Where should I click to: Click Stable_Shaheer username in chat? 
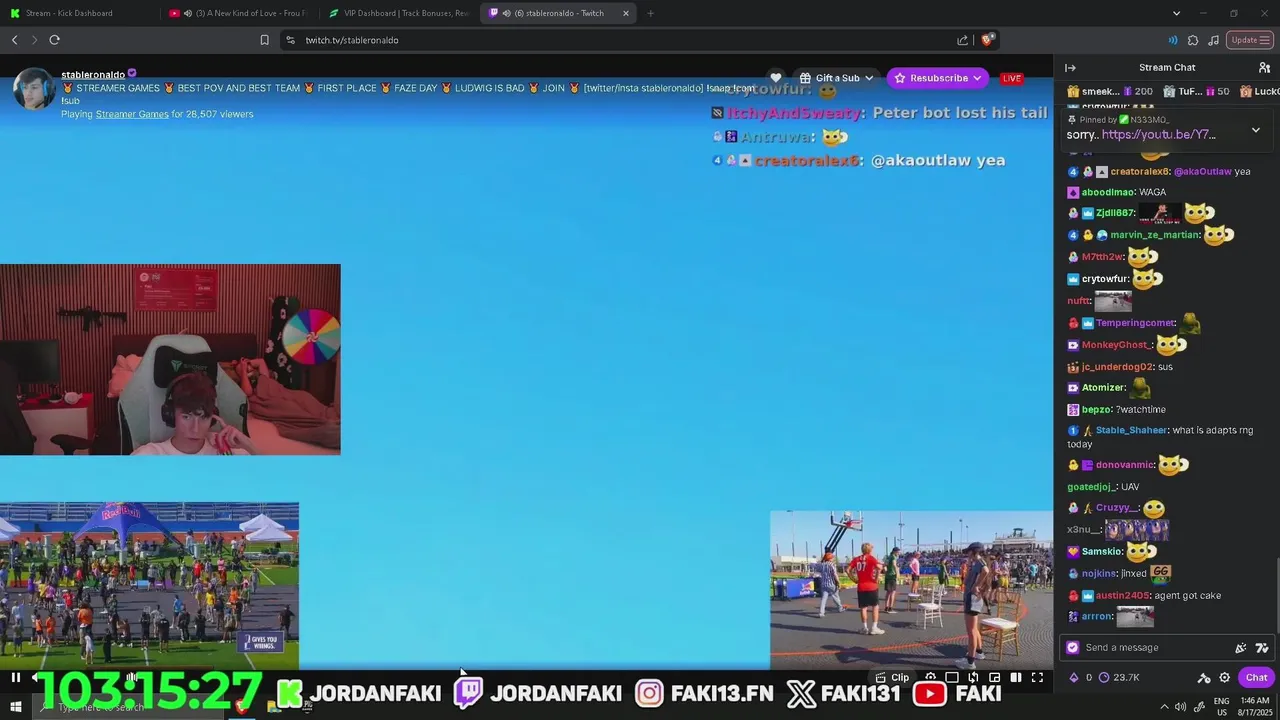coord(1131,430)
